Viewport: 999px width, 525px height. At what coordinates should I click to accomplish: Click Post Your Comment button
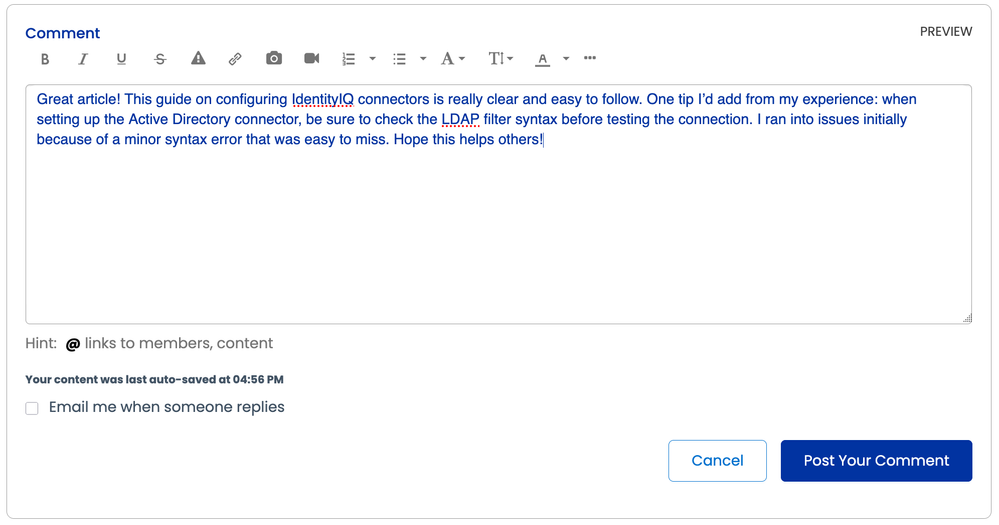point(876,461)
